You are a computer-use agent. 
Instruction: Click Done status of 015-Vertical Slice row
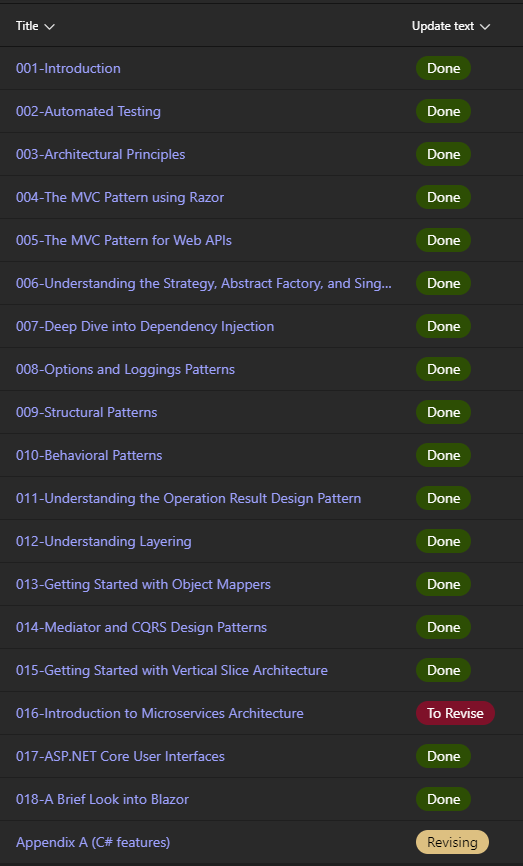click(x=443, y=670)
